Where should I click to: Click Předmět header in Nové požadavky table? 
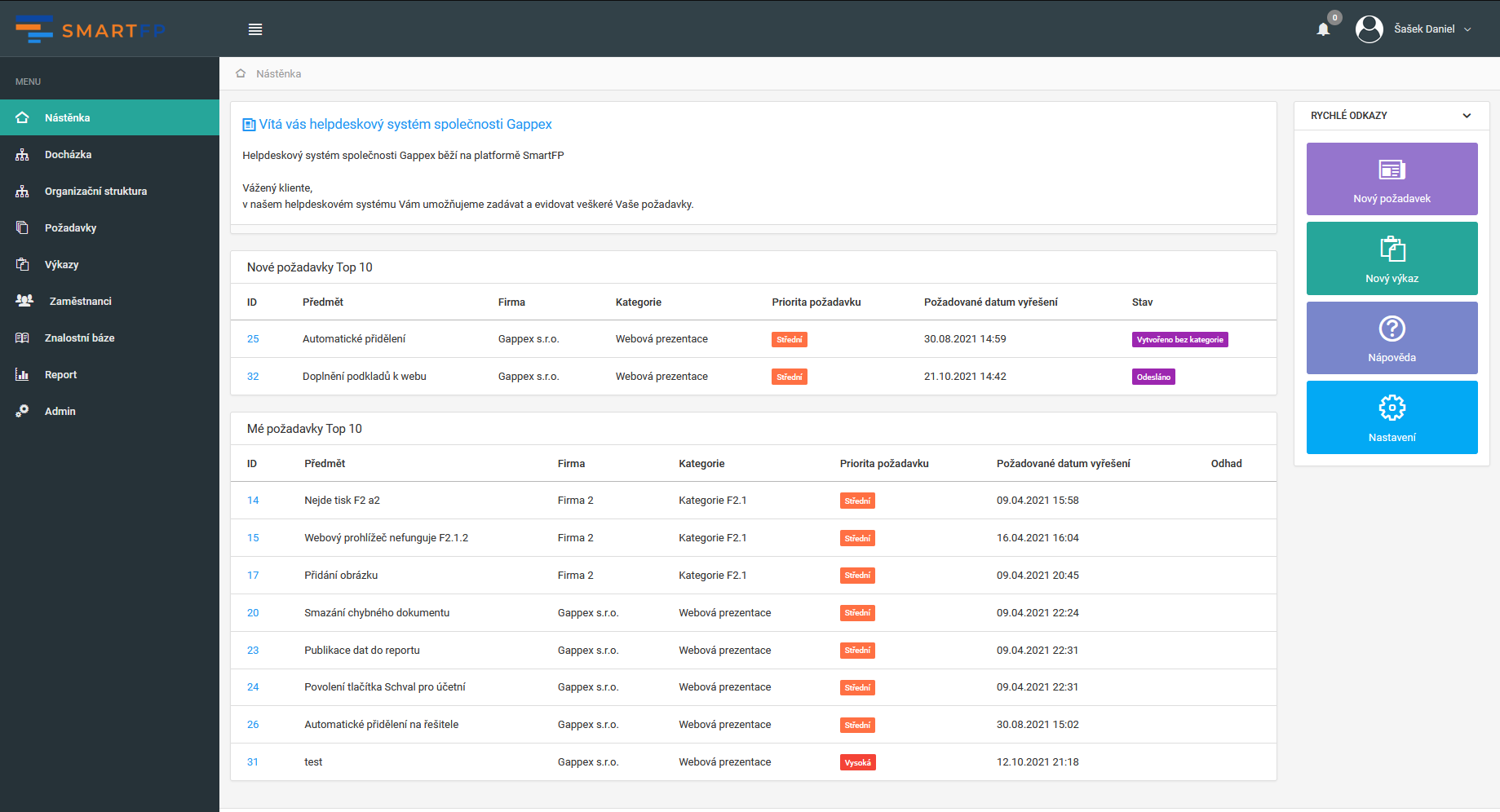(x=323, y=302)
